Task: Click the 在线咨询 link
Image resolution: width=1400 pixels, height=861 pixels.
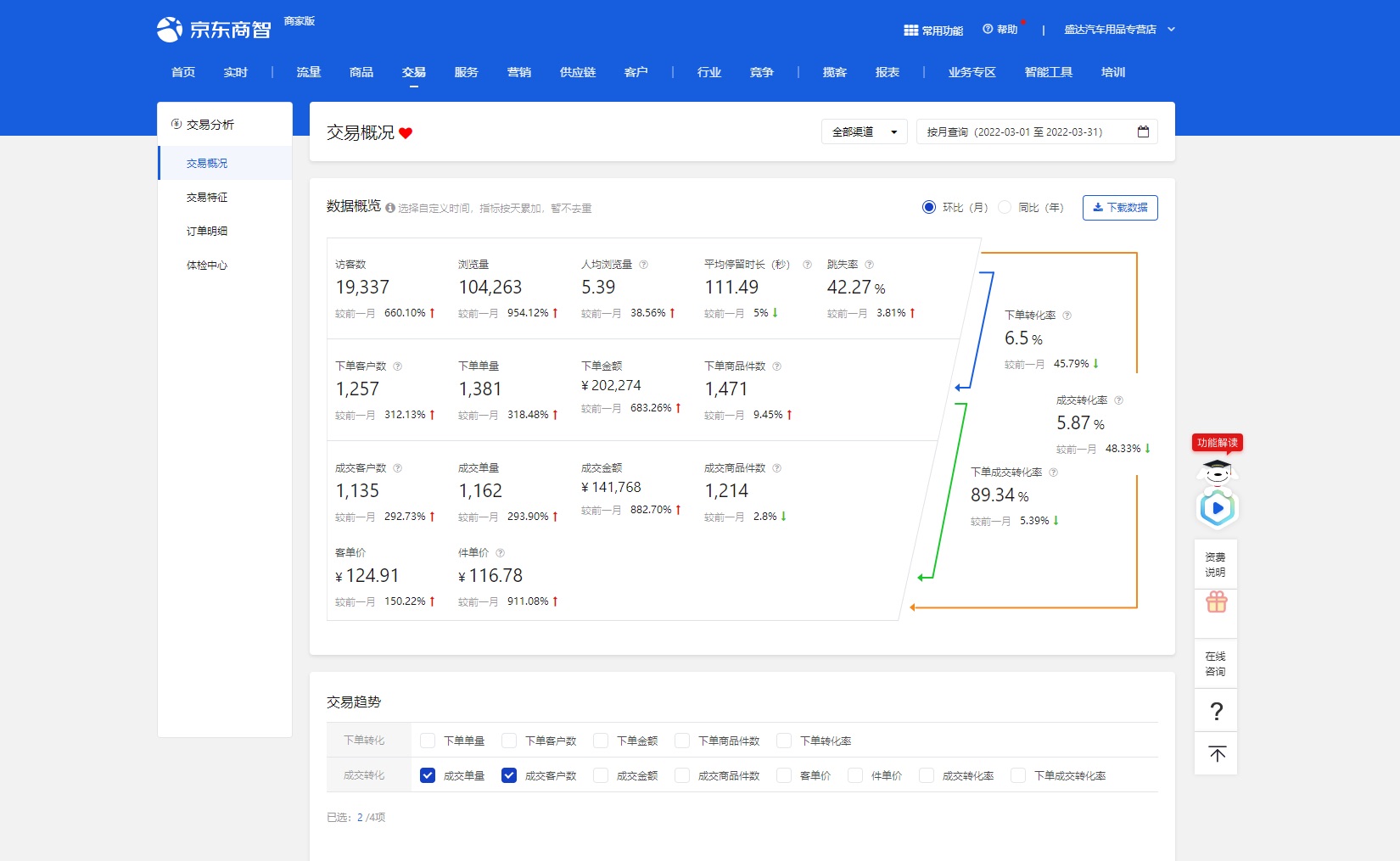Action: click(1215, 663)
